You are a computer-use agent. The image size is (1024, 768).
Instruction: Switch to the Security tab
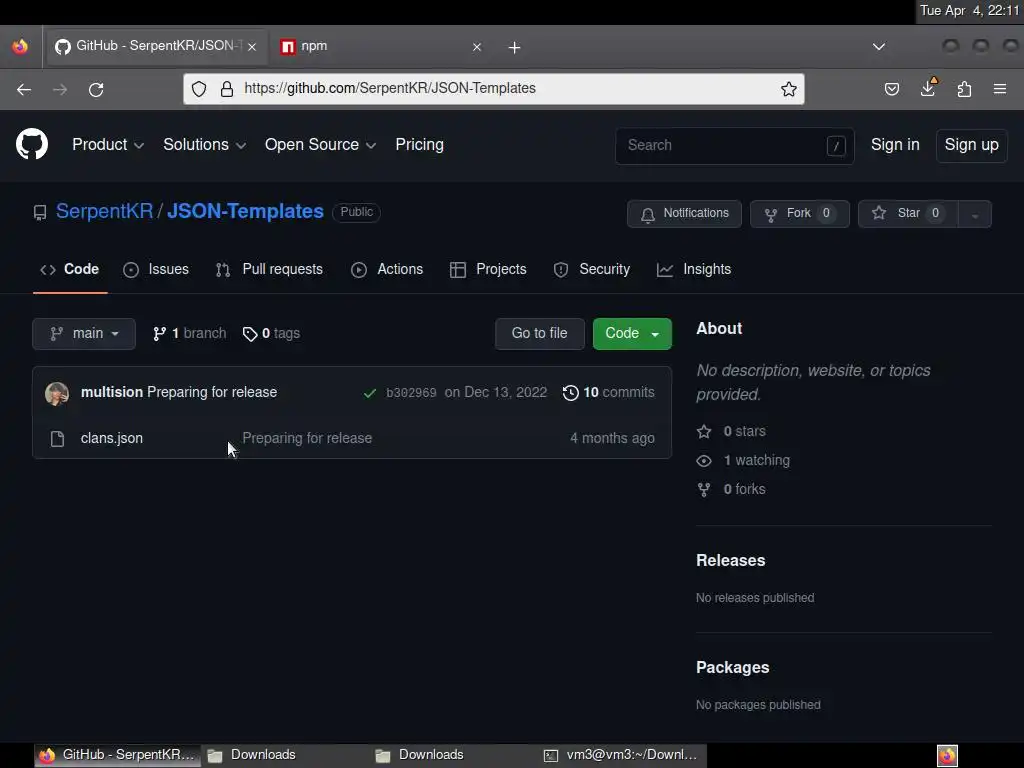592,269
